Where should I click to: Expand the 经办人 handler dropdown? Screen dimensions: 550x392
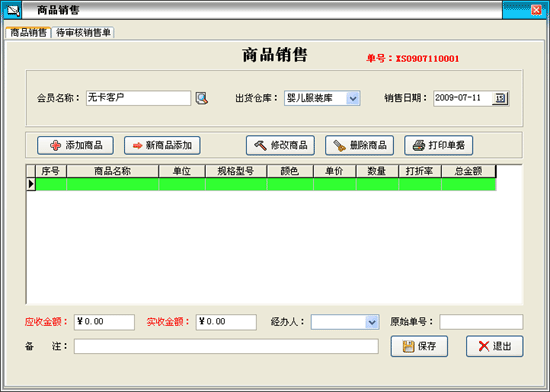(x=372, y=322)
